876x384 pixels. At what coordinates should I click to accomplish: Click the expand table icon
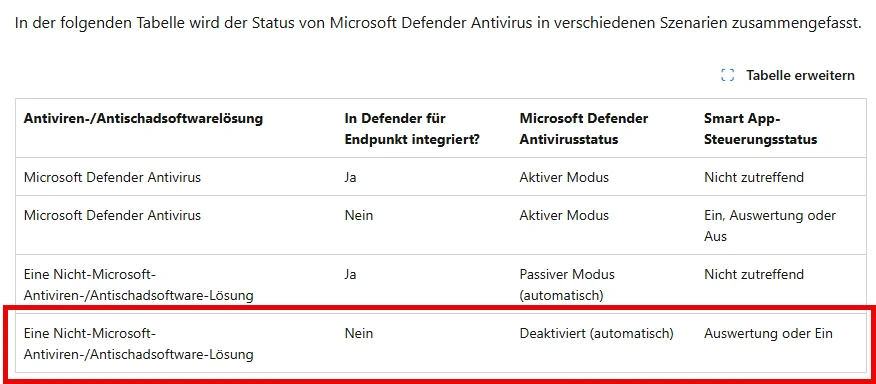tap(727, 75)
